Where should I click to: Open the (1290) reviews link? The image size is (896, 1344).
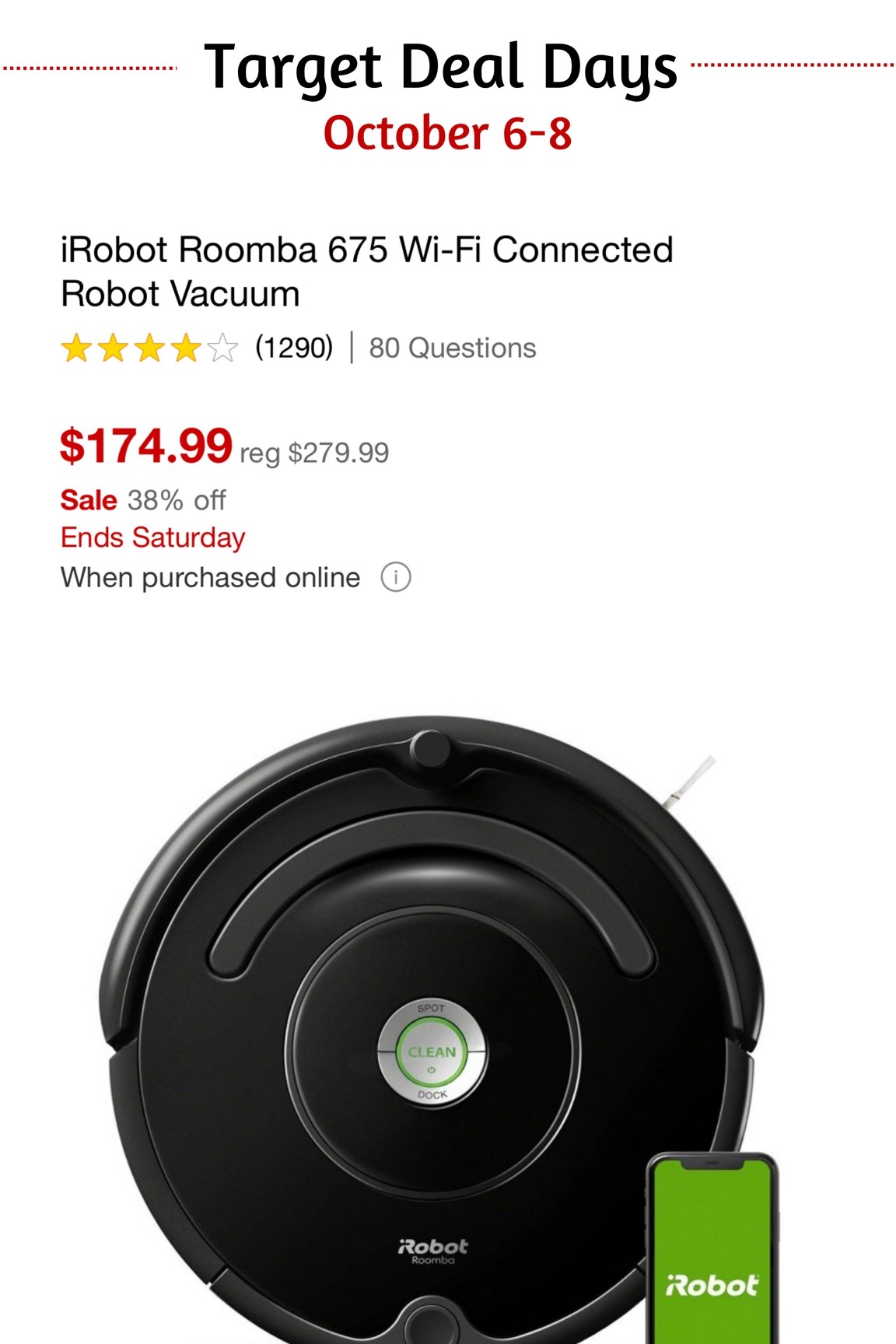[294, 347]
